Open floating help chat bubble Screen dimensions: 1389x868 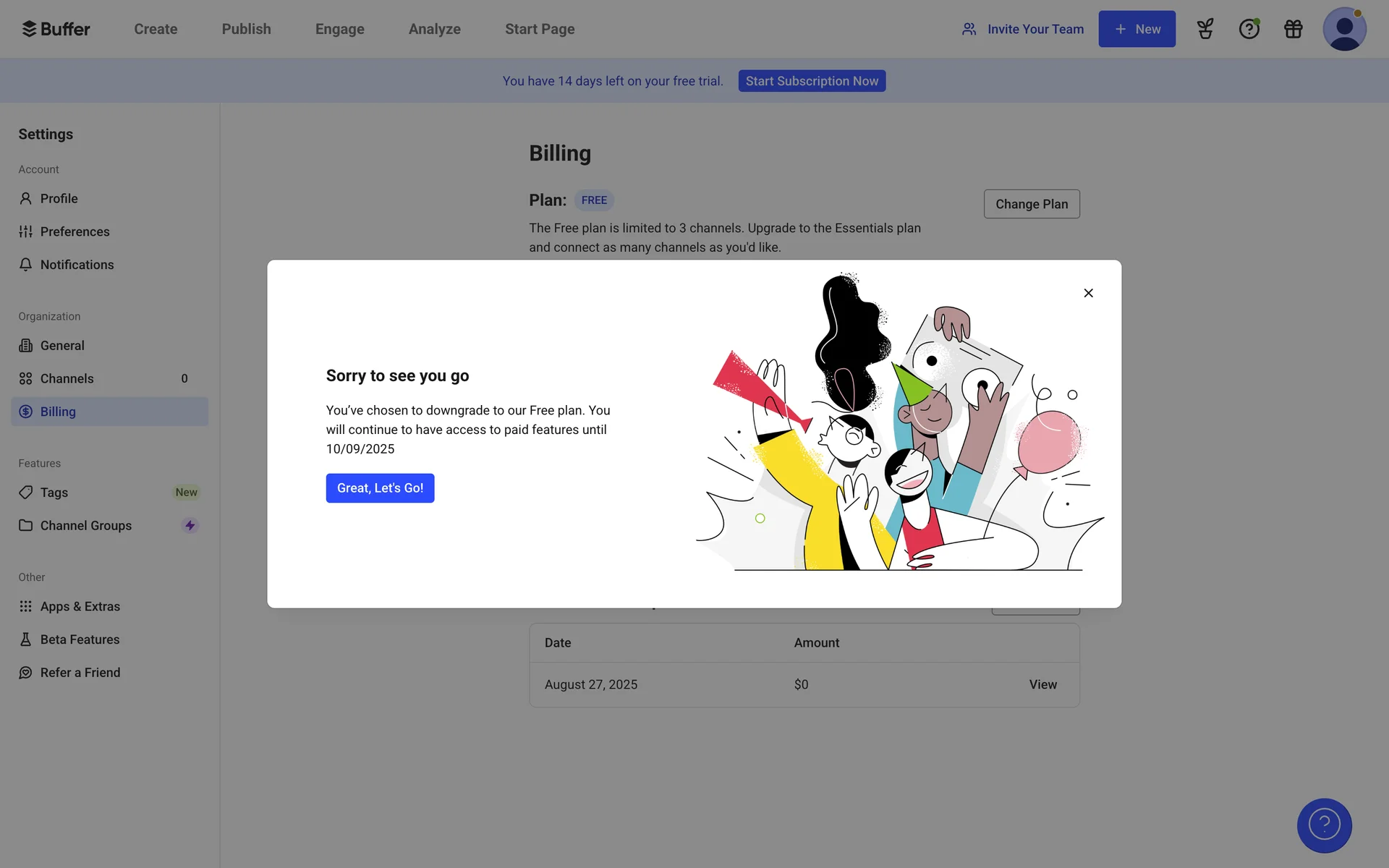click(1324, 825)
